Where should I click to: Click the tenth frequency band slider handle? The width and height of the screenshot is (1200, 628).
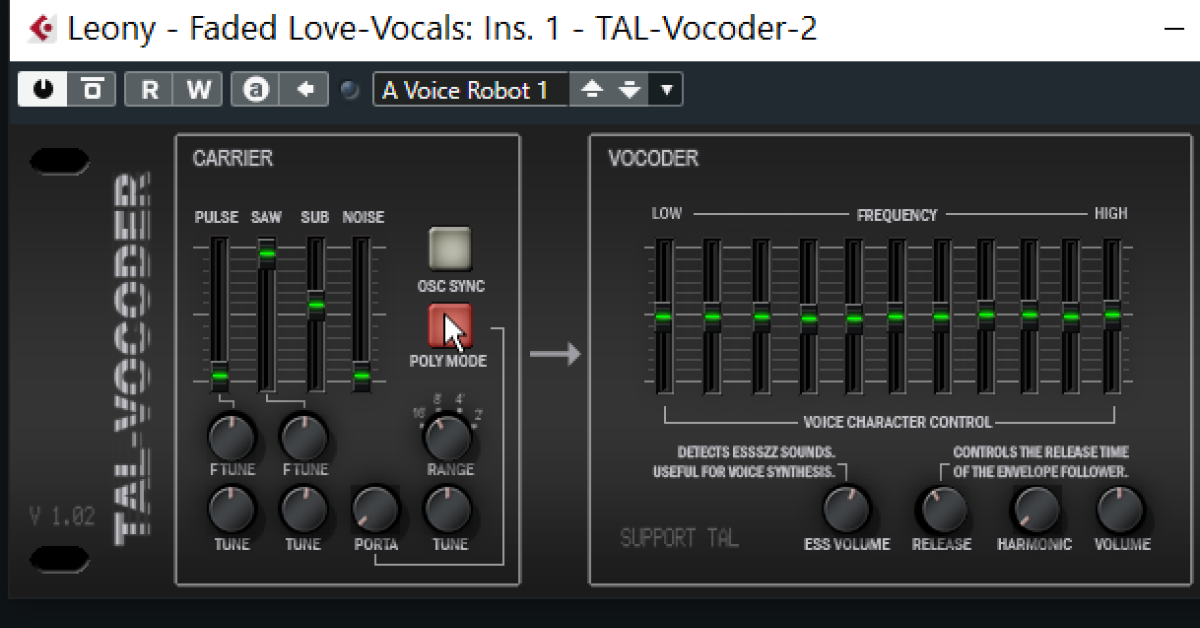click(1071, 317)
